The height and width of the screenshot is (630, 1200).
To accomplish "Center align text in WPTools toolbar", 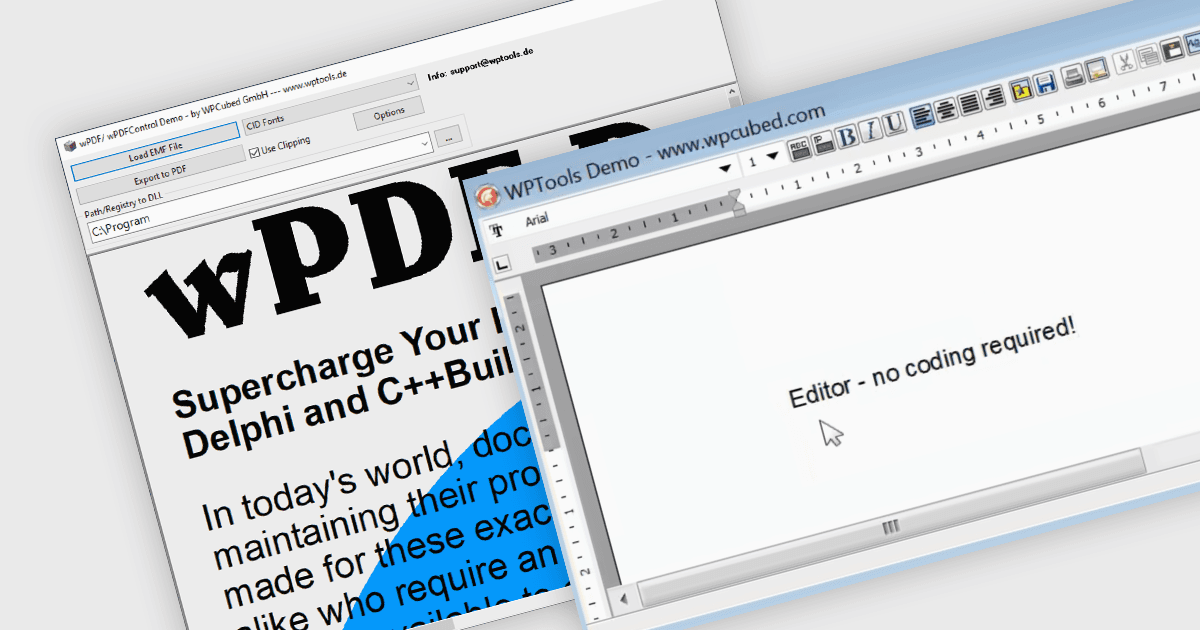I will click(x=946, y=108).
